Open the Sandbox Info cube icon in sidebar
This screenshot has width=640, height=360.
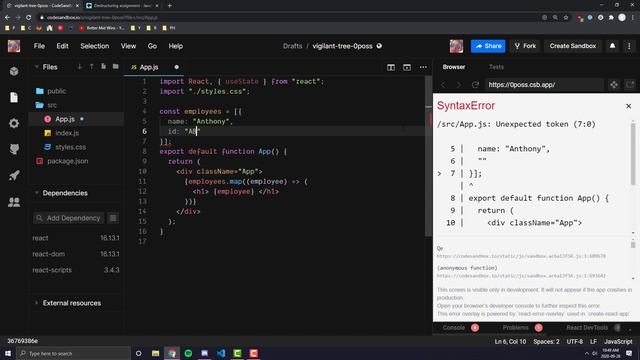click(x=14, y=71)
